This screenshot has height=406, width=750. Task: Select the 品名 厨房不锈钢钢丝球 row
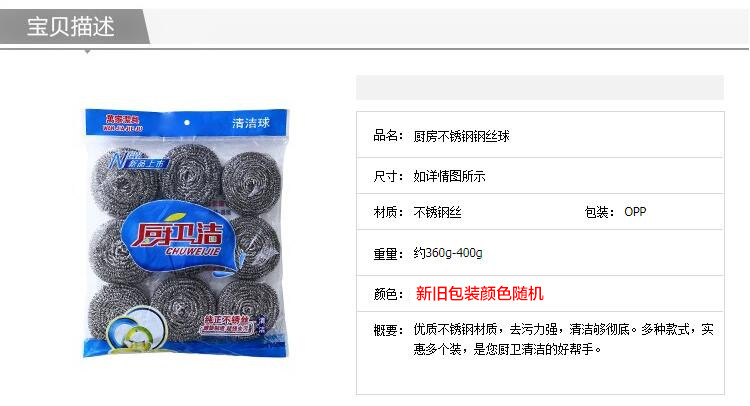[x=540, y=136]
